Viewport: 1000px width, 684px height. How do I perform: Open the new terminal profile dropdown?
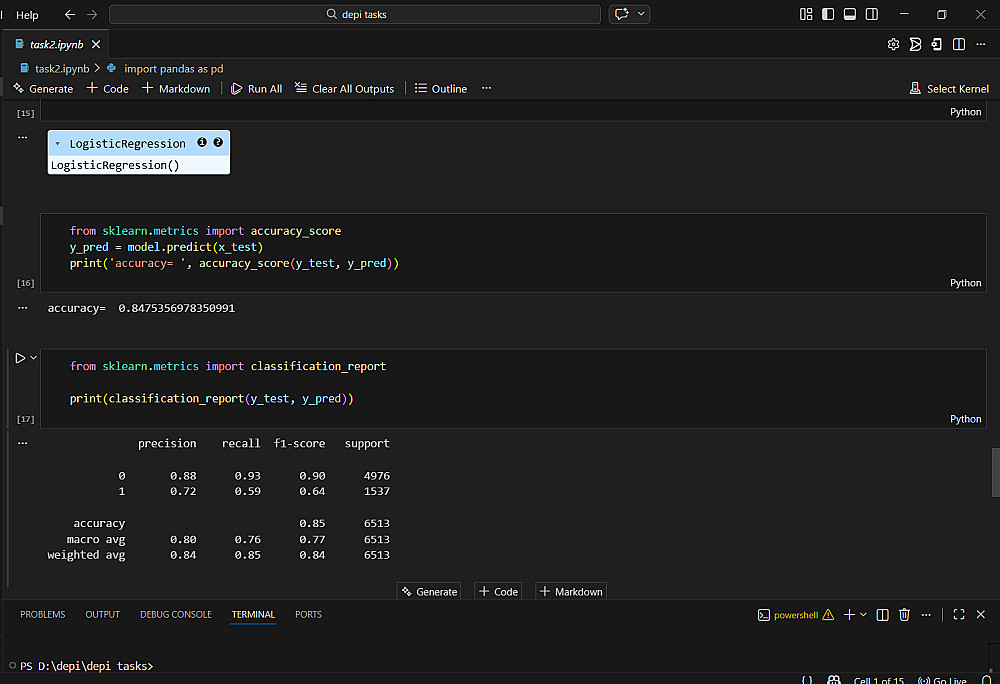pos(863,615)
